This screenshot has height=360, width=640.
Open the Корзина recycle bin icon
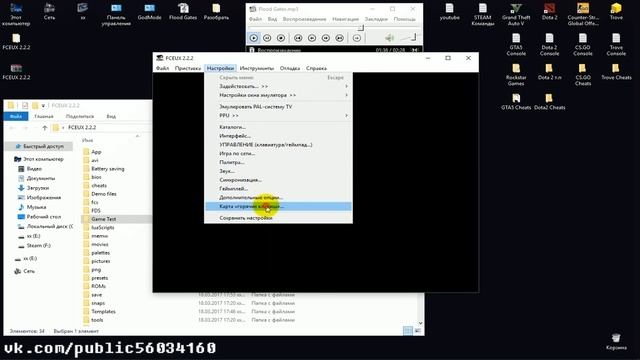click(x=616, y=342)
